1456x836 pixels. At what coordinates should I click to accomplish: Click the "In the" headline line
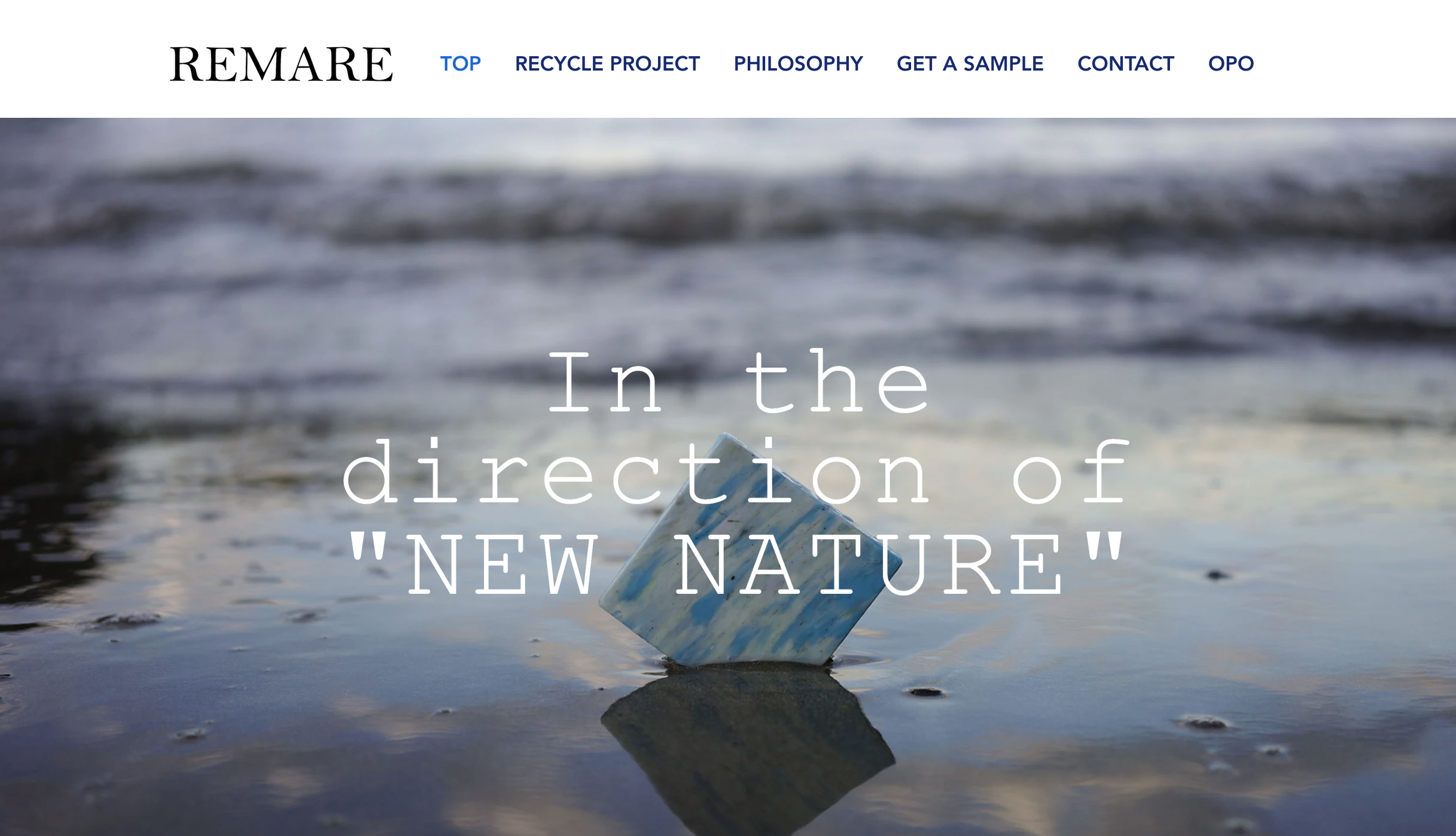coord(739,383)
